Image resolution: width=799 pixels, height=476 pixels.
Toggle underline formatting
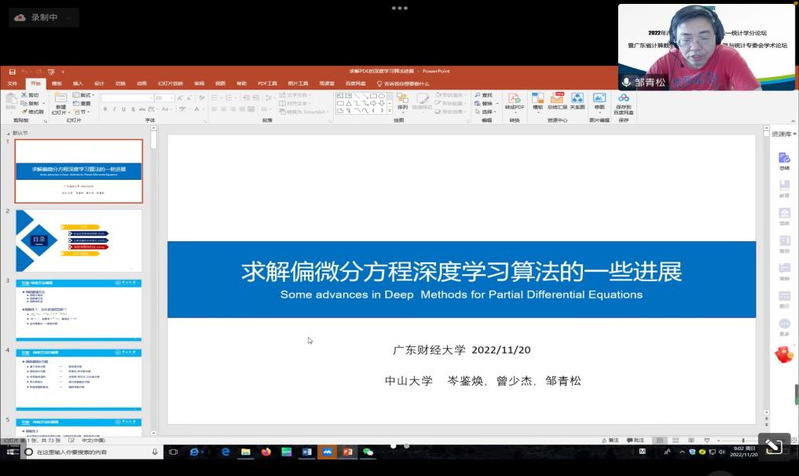pyautogui.click(x=123, y=109)
